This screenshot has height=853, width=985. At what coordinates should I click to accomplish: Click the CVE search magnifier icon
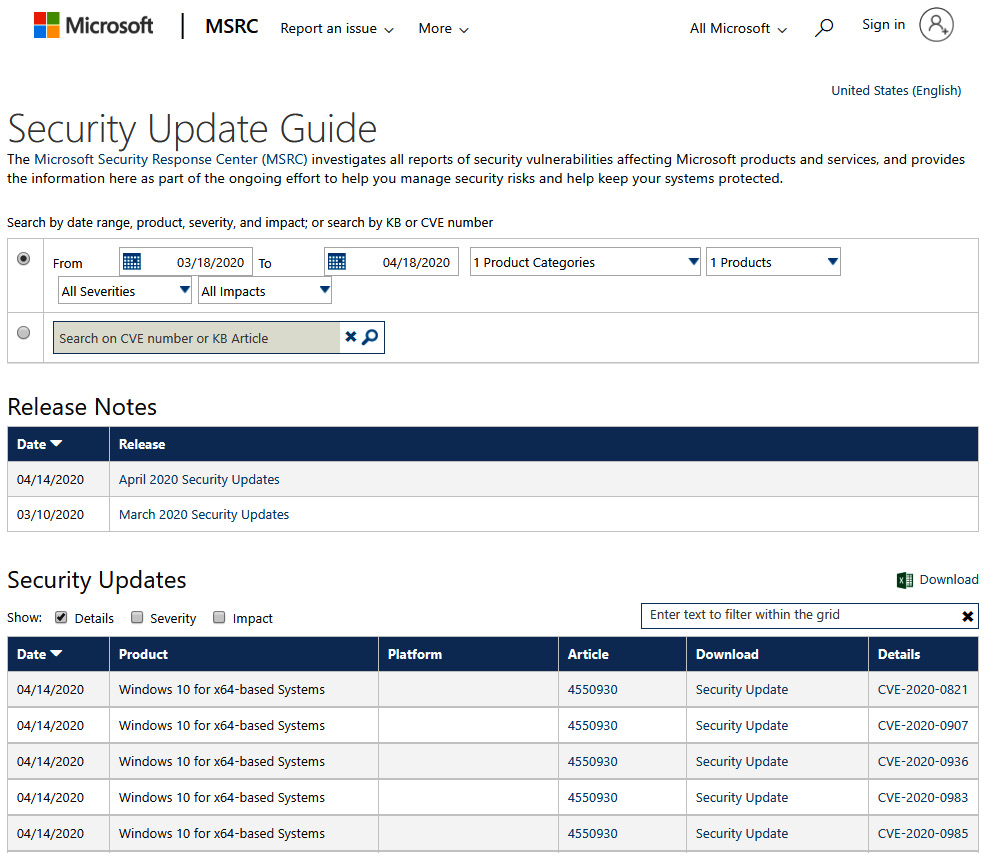click(370, 338)
